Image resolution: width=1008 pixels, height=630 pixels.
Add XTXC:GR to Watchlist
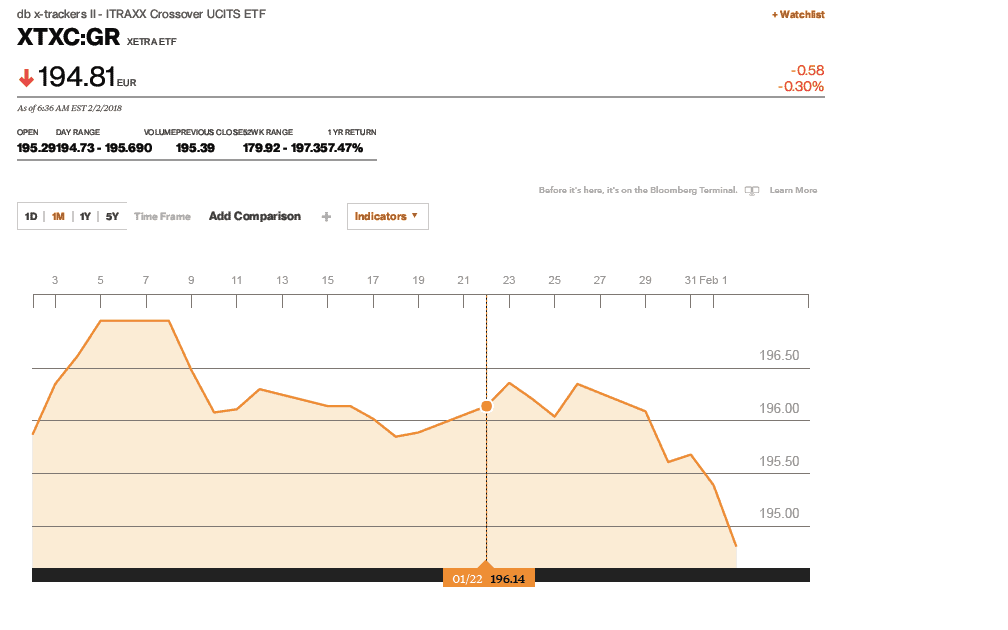[x=798, y=14]
